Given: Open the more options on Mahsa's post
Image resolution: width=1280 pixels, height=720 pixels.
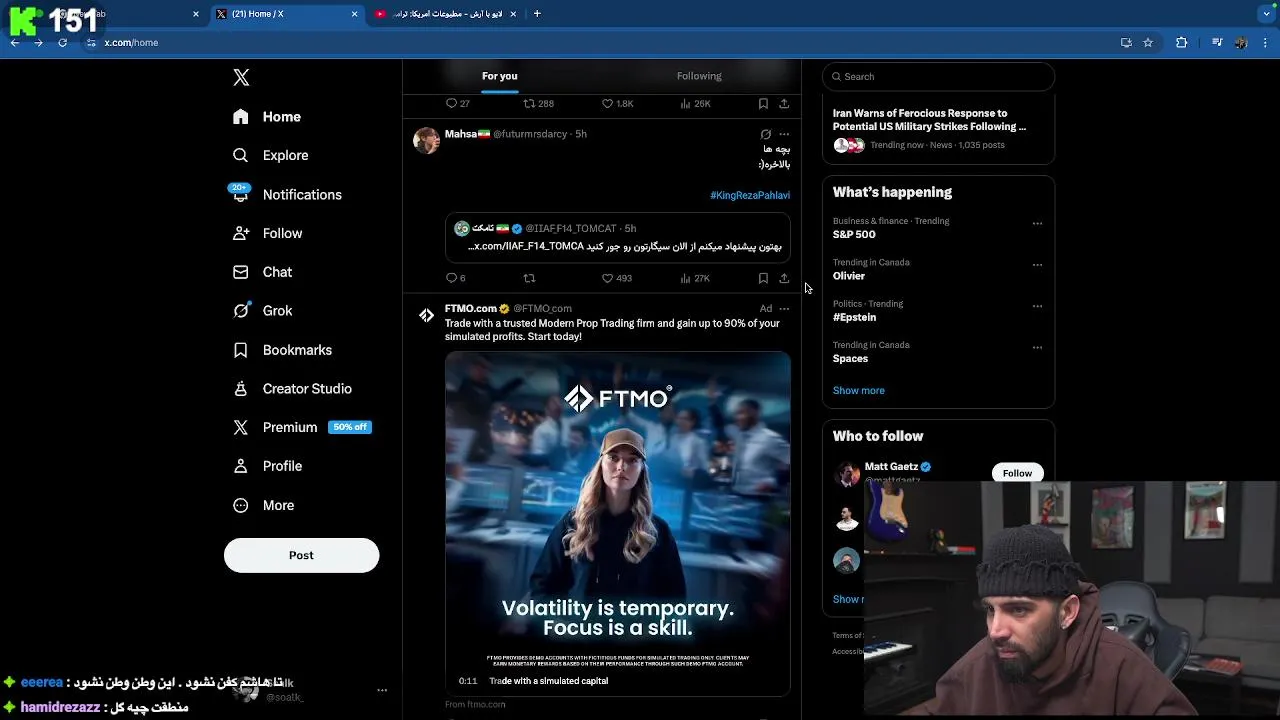Looking at the screenshot, I should coord(784,134).
